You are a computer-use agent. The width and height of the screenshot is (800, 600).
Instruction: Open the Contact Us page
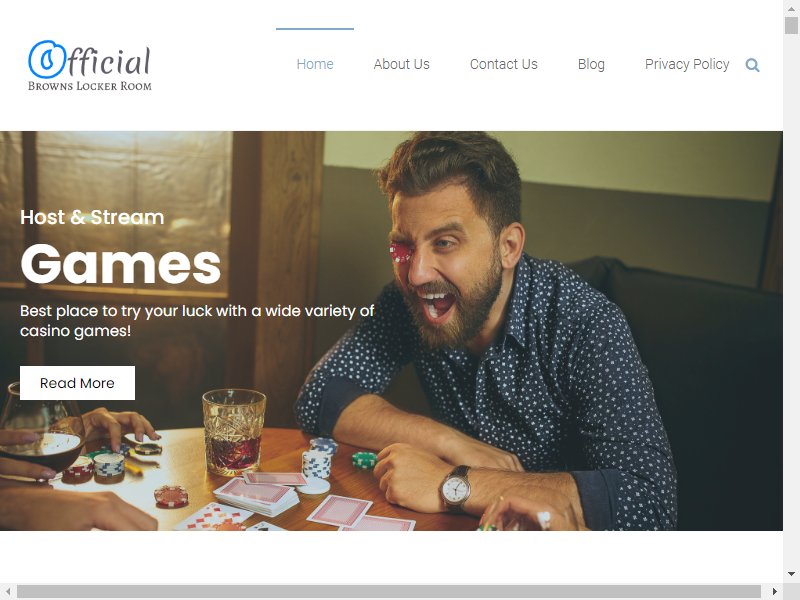[504, 64]
